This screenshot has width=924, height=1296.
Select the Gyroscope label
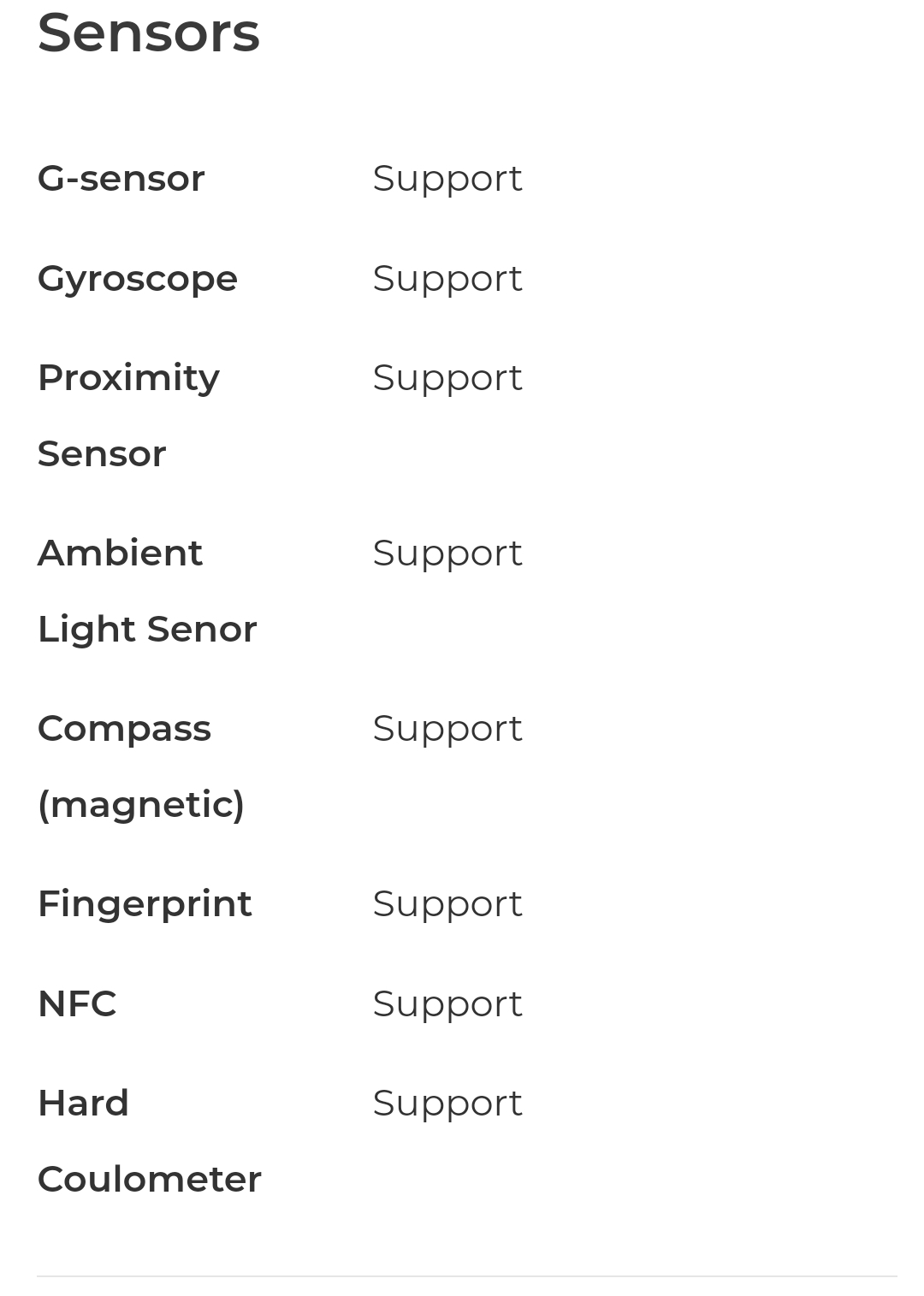[x=138, y=280]
